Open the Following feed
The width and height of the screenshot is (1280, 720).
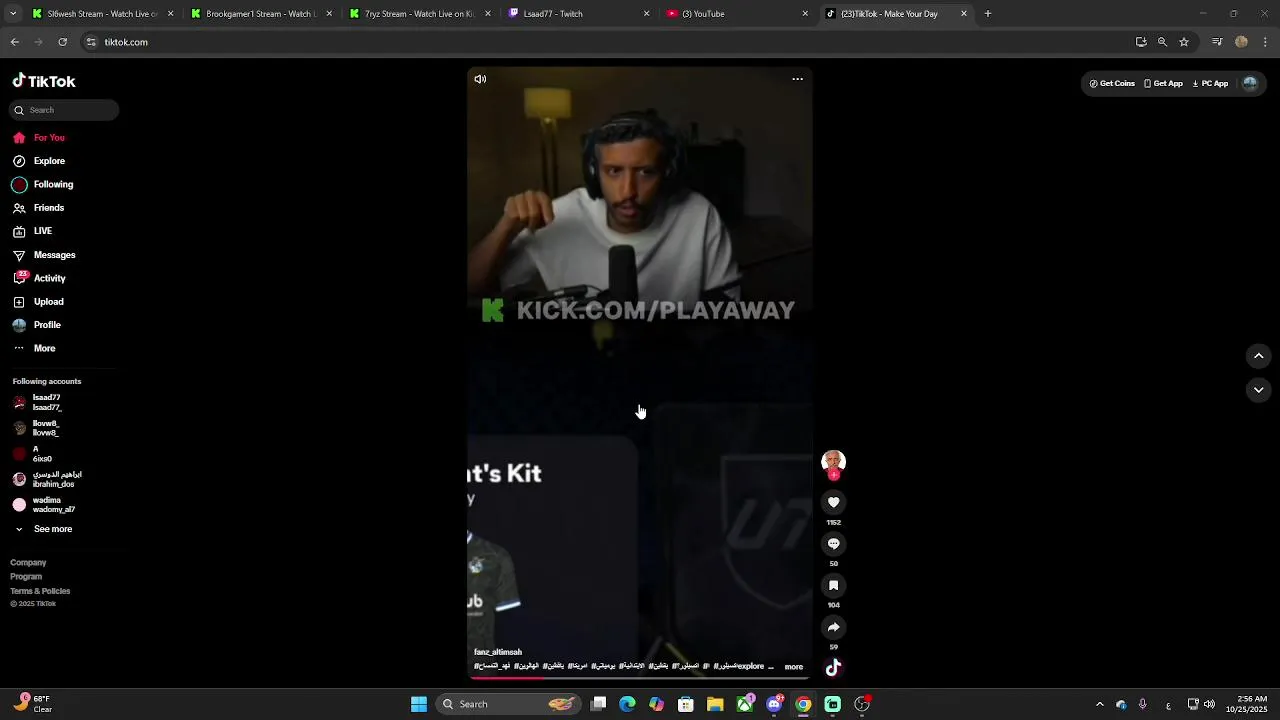tap(43, 184)
